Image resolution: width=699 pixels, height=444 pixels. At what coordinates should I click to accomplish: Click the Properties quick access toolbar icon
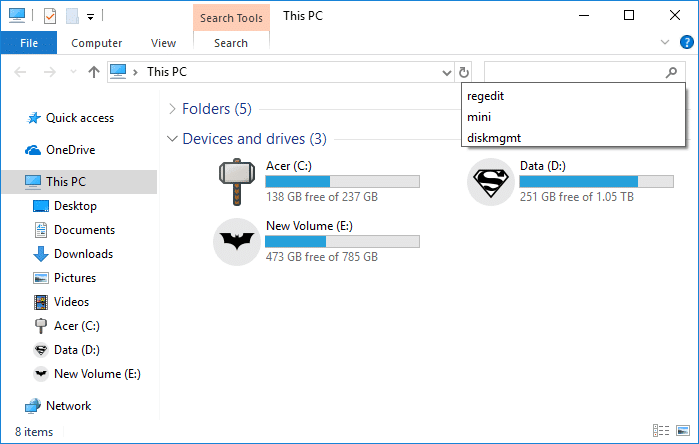50,16
